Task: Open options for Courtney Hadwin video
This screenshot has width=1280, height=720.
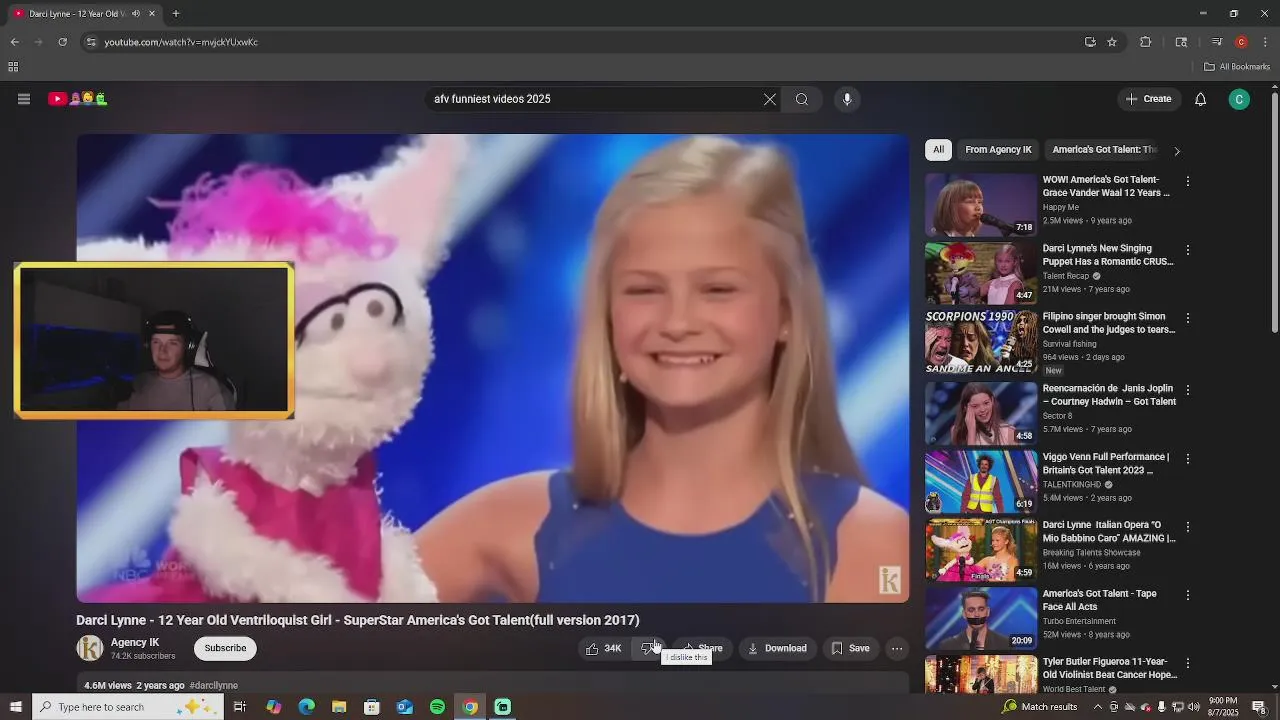Action: [1188, 390]
